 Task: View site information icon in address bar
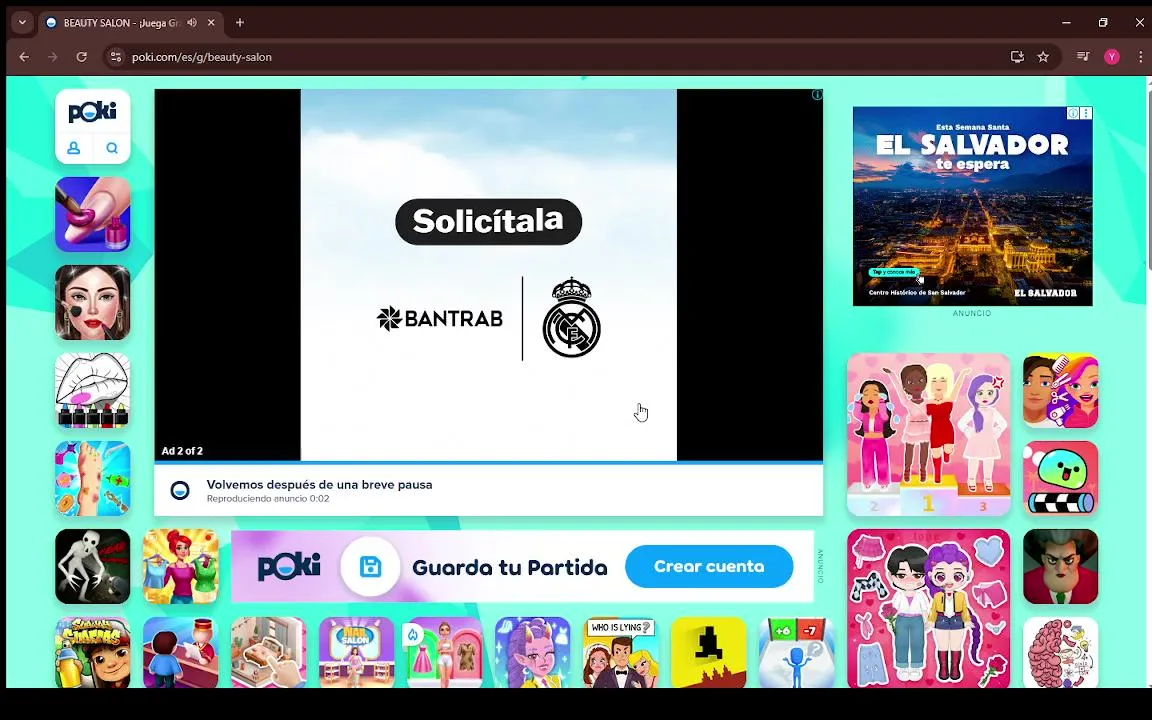point(115,57)
